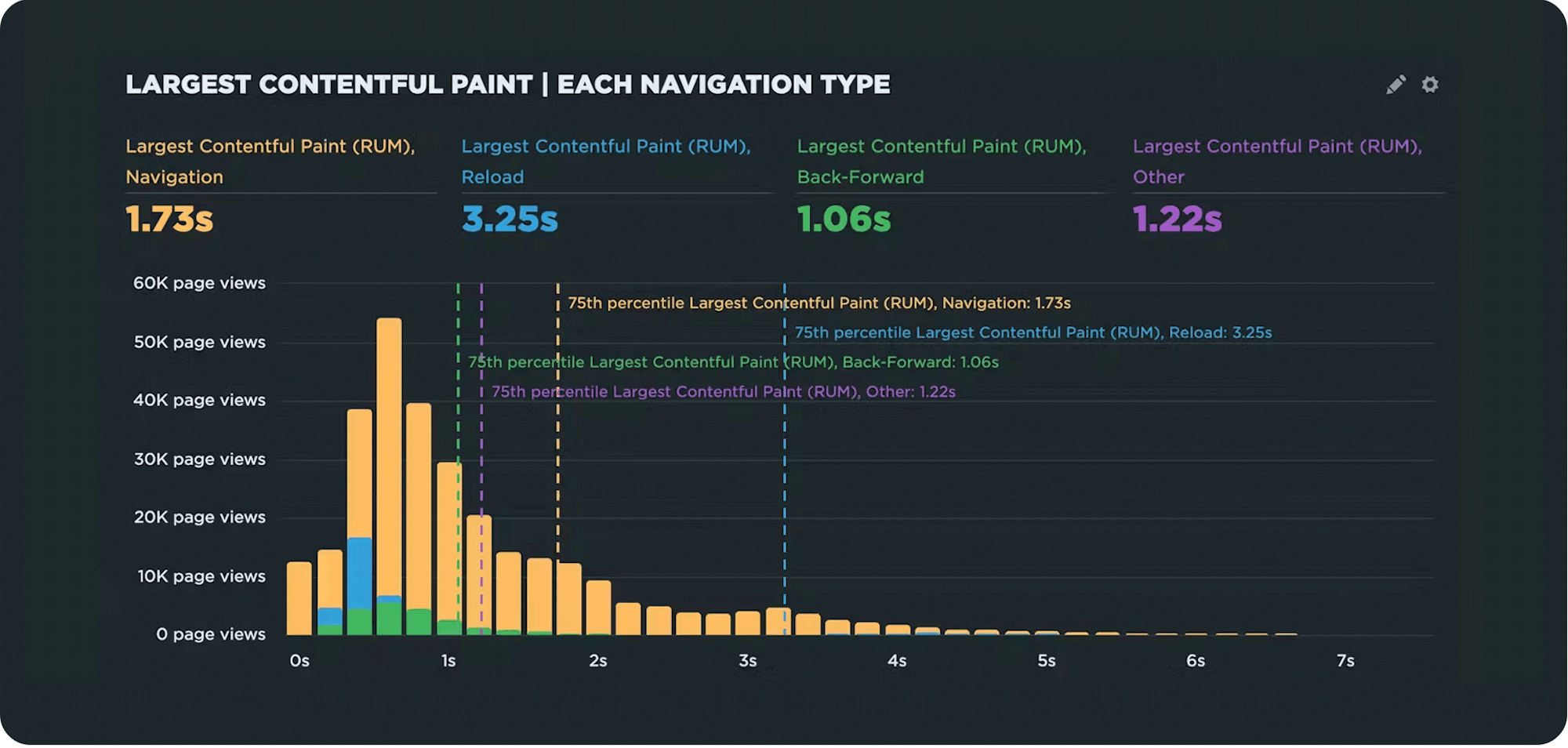1568x748 pixels.
Task: Click the 75th percentile Reload 3.25s annotation
Action: (1033, 333)
